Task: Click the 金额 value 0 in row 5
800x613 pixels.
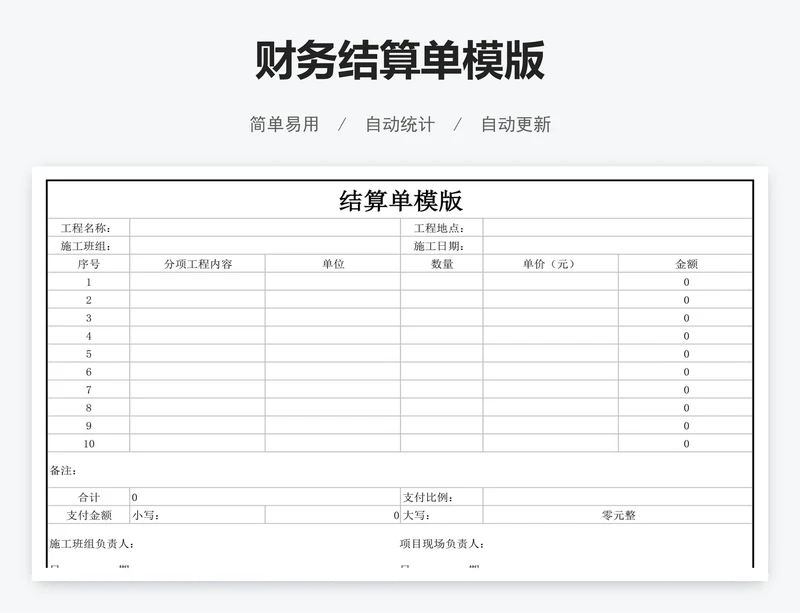Action: pyautogui.click(x=686, y=352)
